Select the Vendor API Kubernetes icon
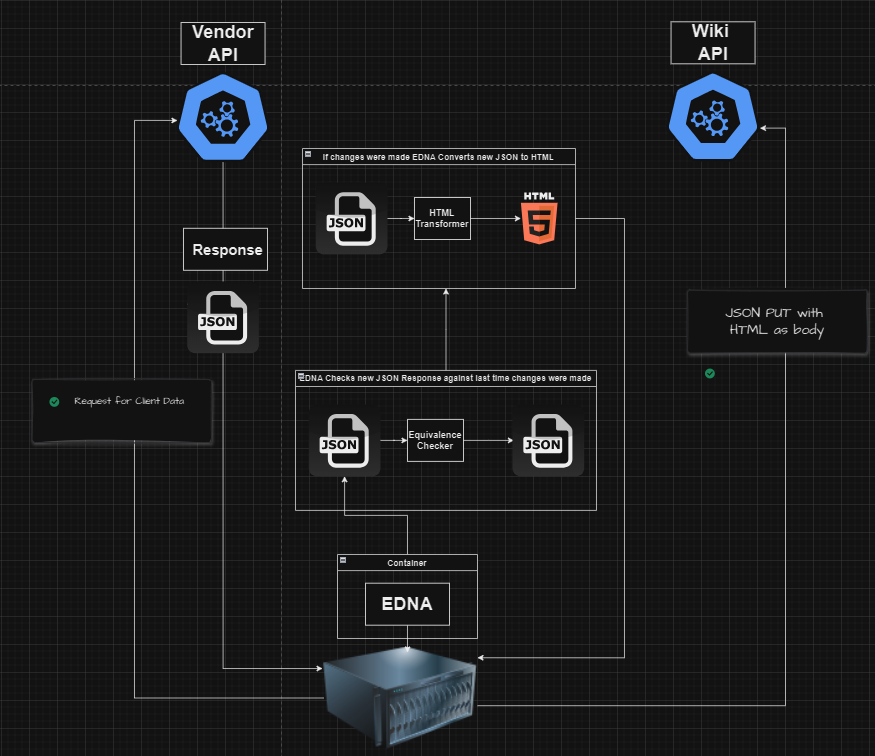875x756 pixels. (x=222, y=118)
